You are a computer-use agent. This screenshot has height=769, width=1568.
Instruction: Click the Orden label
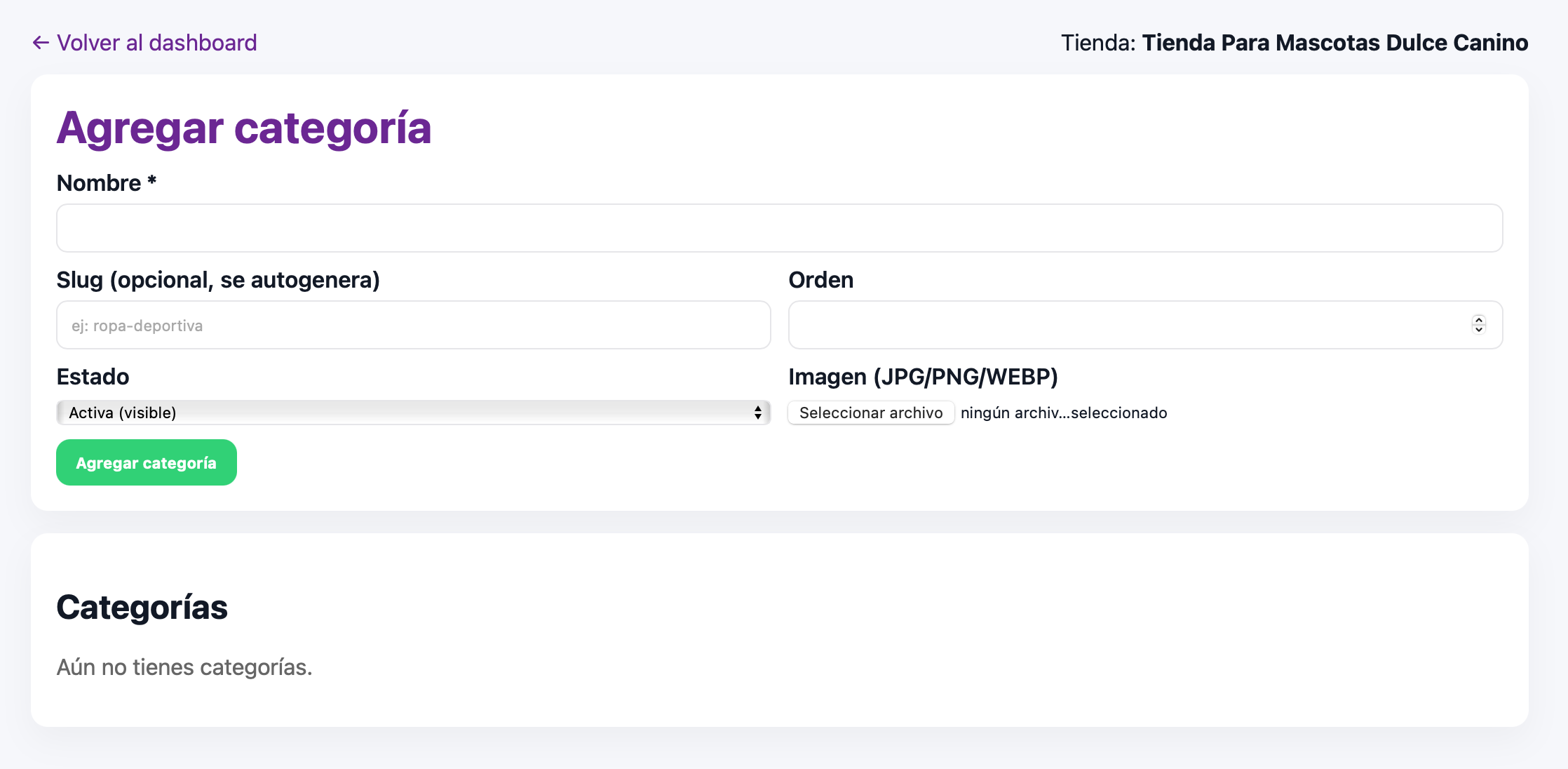pos(820,280)
